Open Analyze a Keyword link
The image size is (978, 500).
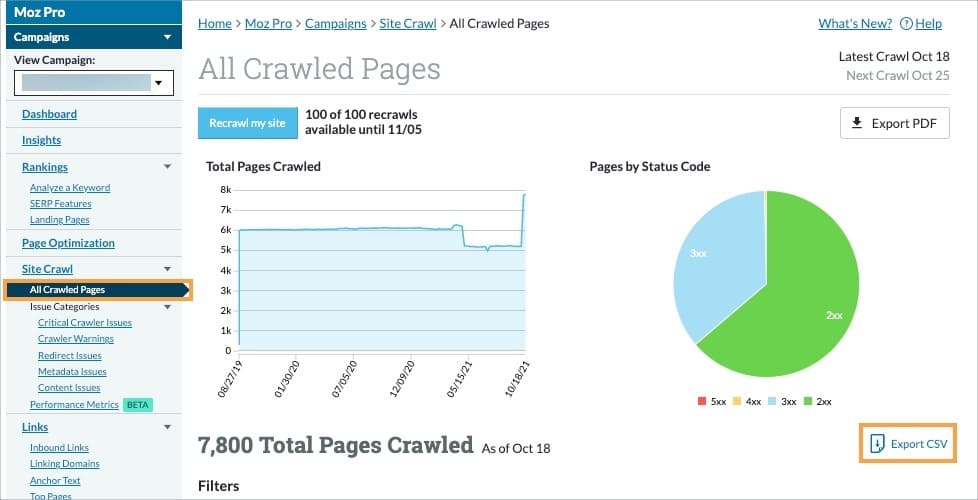pyautogui.click(x=70, y=188)
